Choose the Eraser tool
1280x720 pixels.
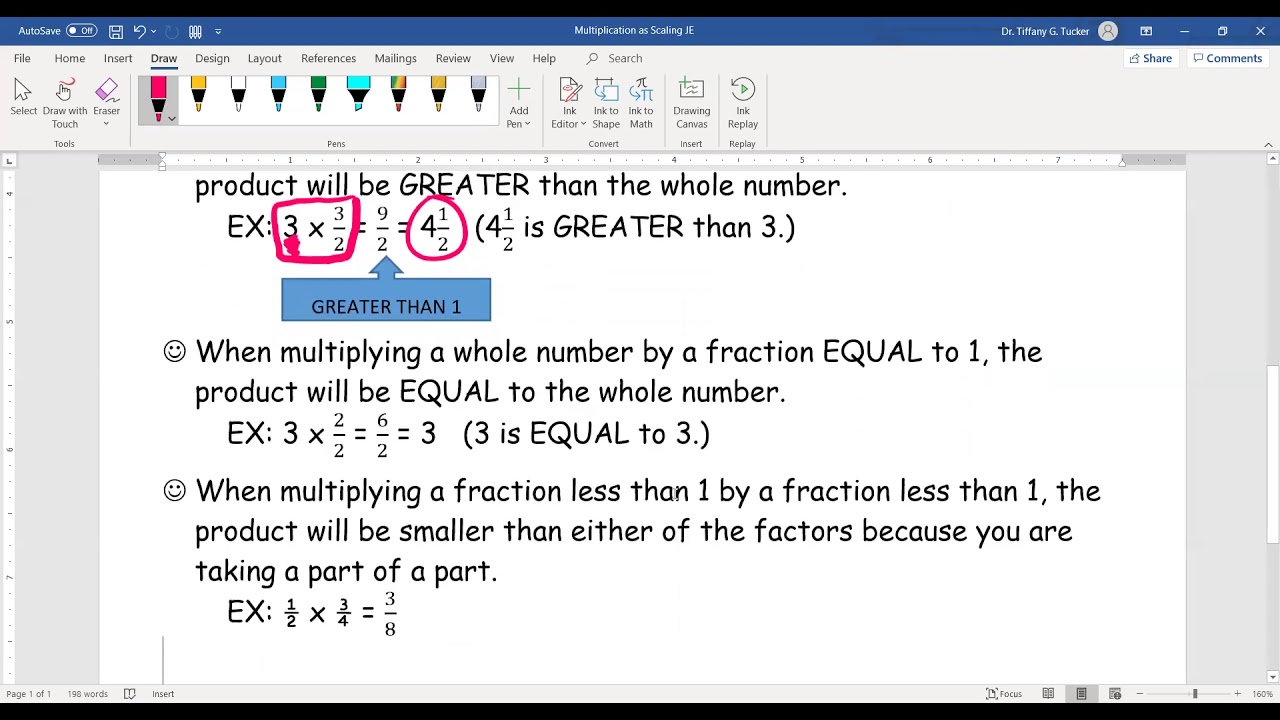click(106, 92)
